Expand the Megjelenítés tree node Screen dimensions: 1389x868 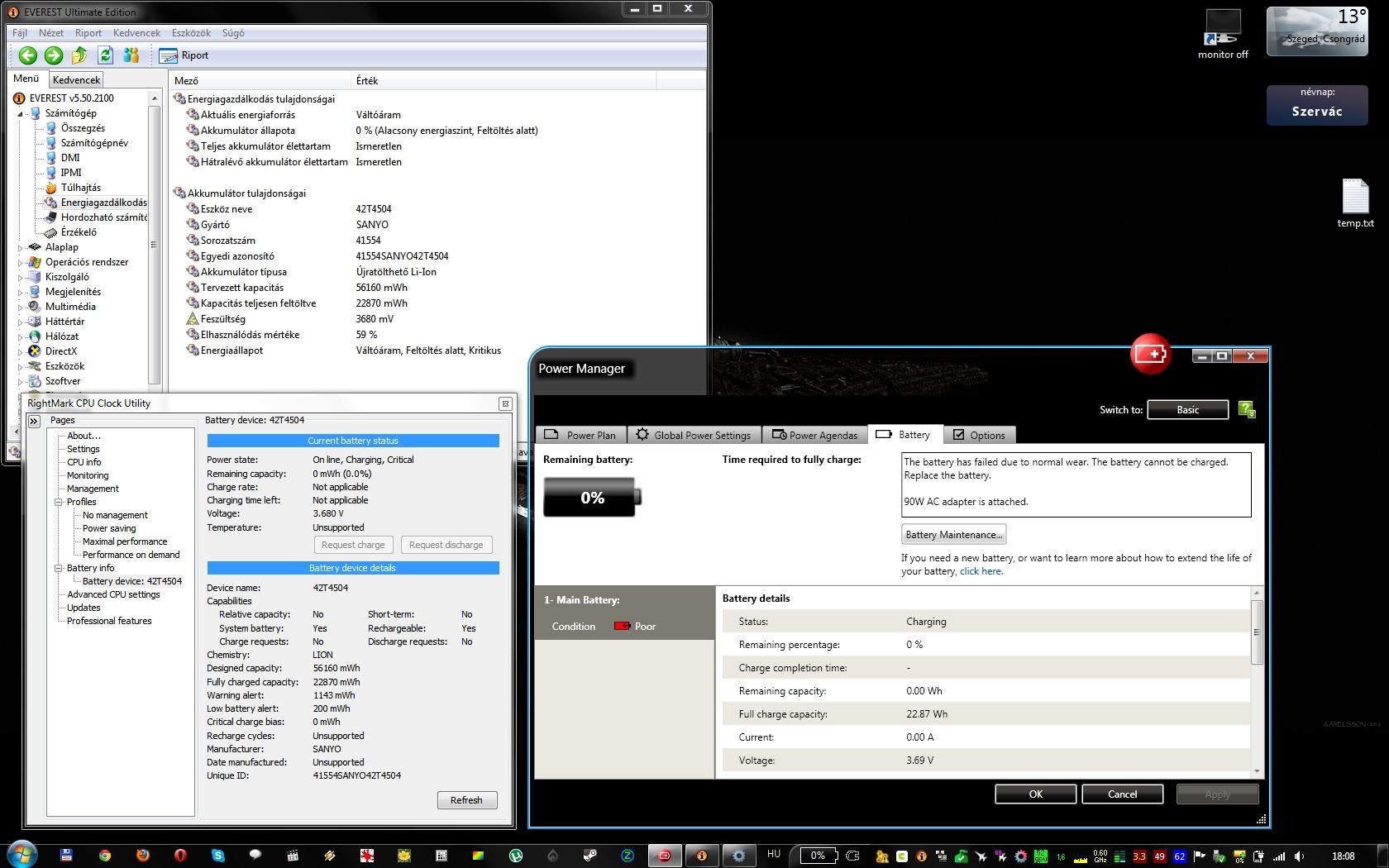pos(21,292)
